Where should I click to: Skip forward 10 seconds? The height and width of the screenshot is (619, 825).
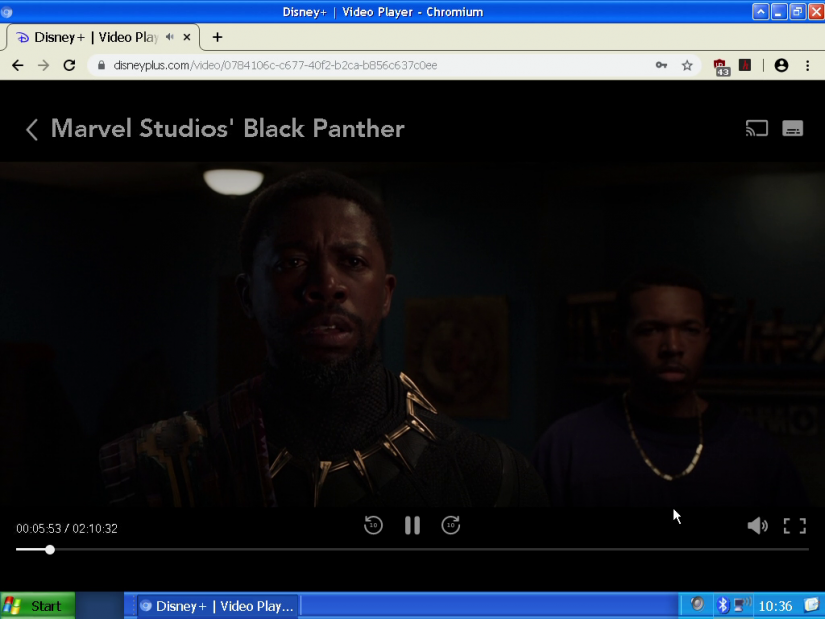point(451,525)
